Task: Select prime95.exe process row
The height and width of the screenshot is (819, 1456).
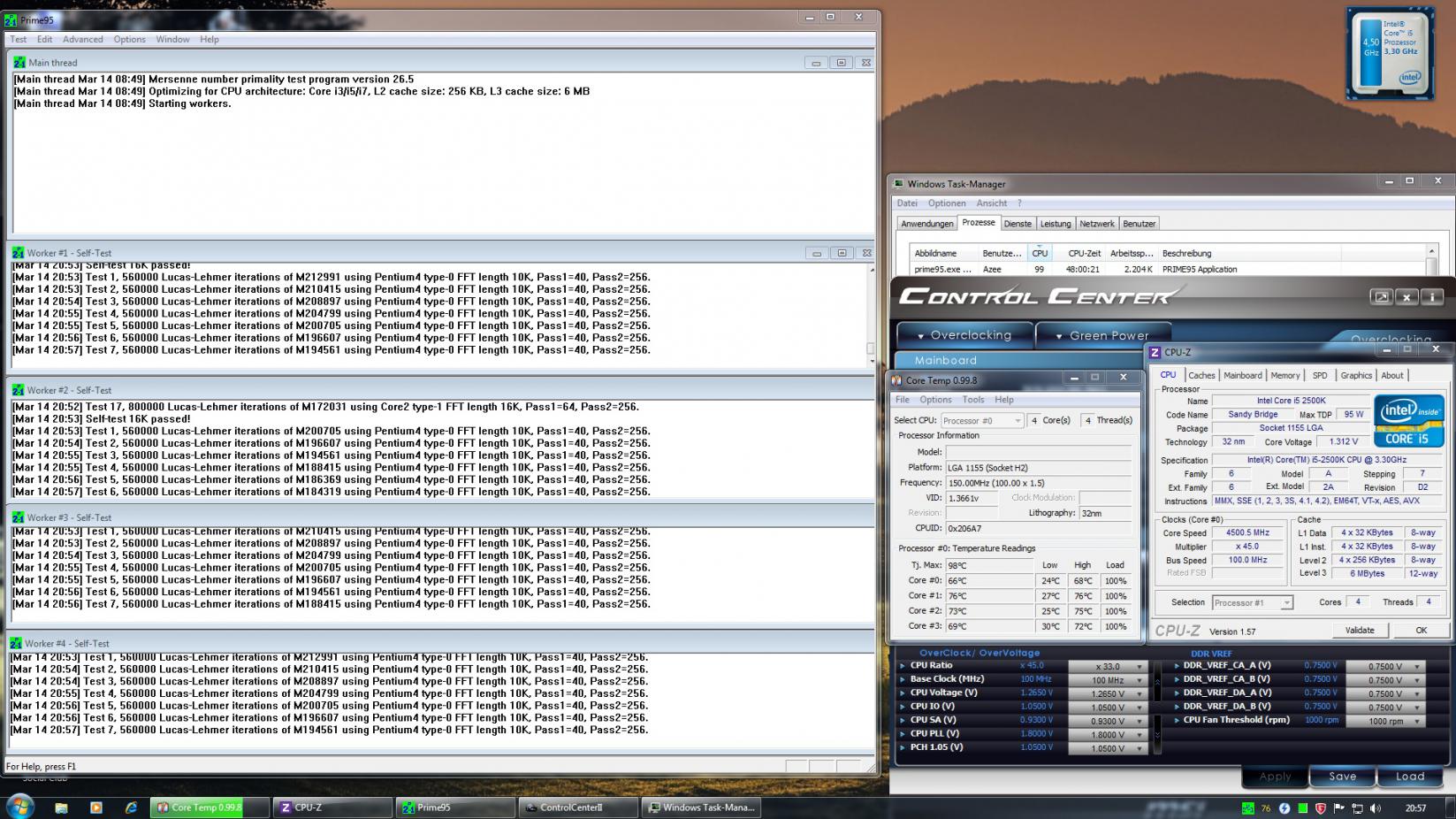Action: point(1167,269)
